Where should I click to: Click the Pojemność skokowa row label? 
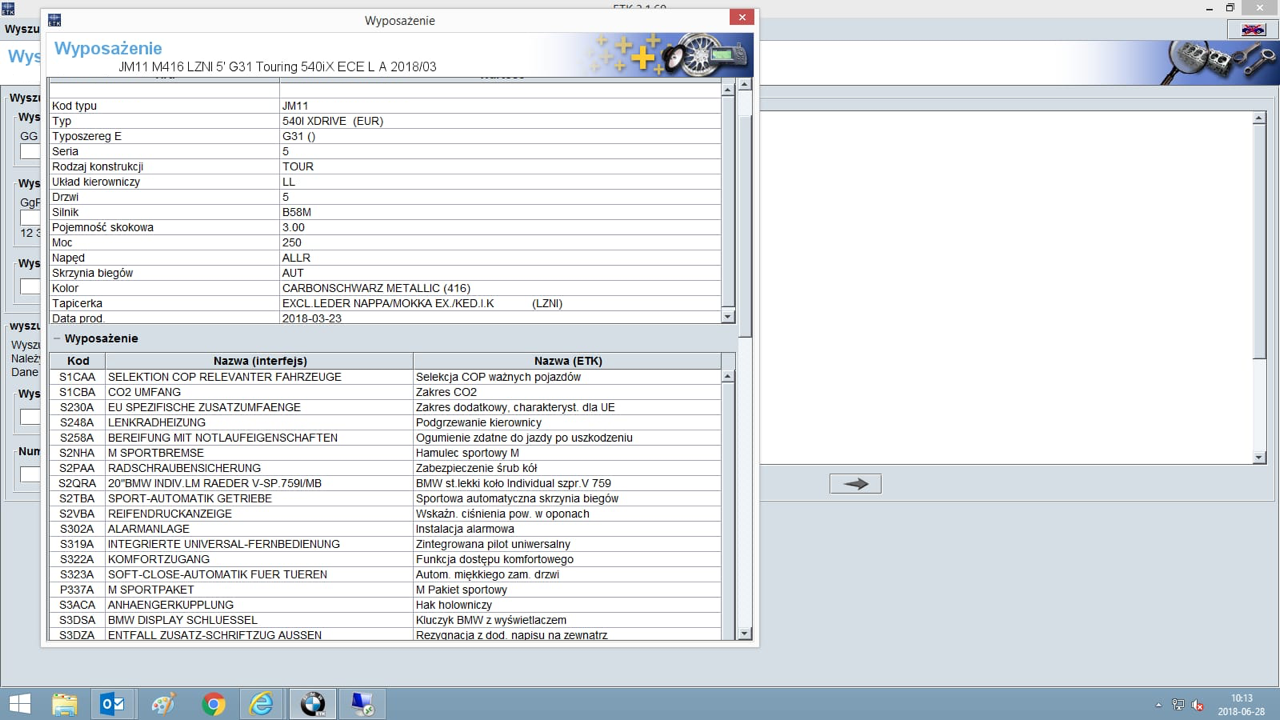pos(102,227)
